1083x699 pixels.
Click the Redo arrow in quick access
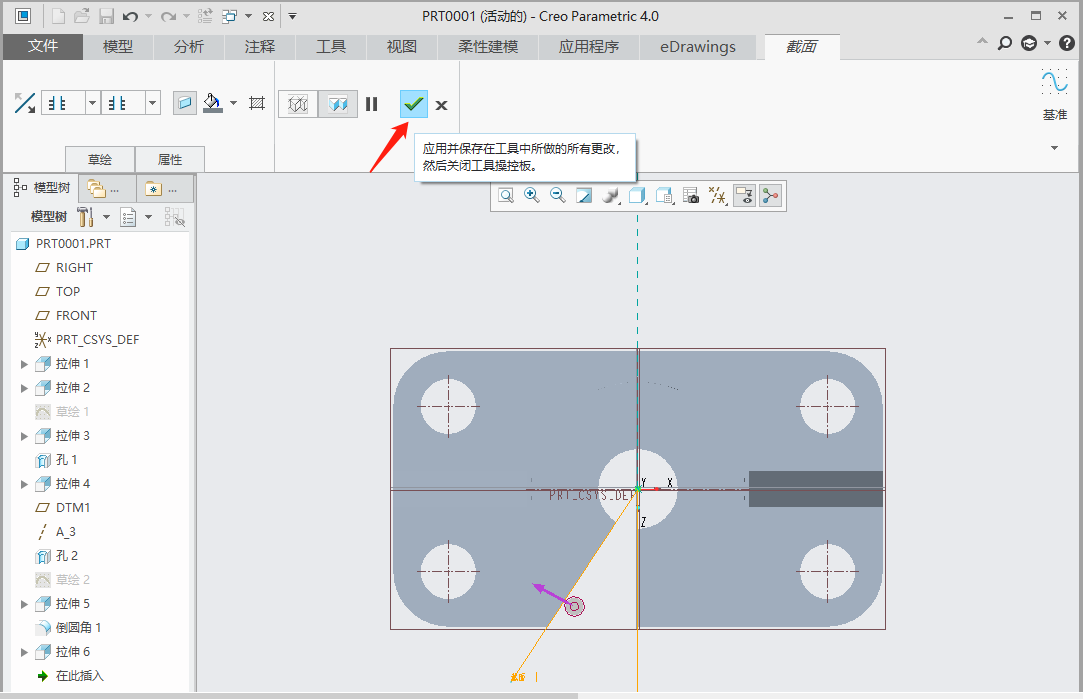tap(168, 16)
